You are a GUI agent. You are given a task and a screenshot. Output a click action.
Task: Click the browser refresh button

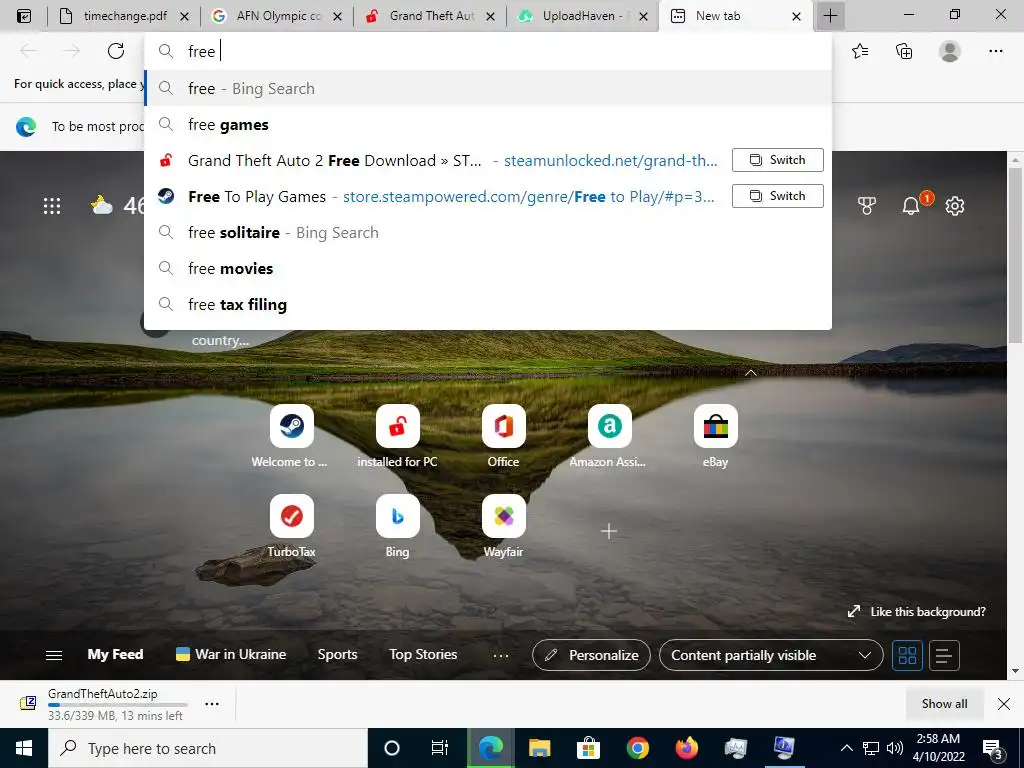tap(116, 51)
